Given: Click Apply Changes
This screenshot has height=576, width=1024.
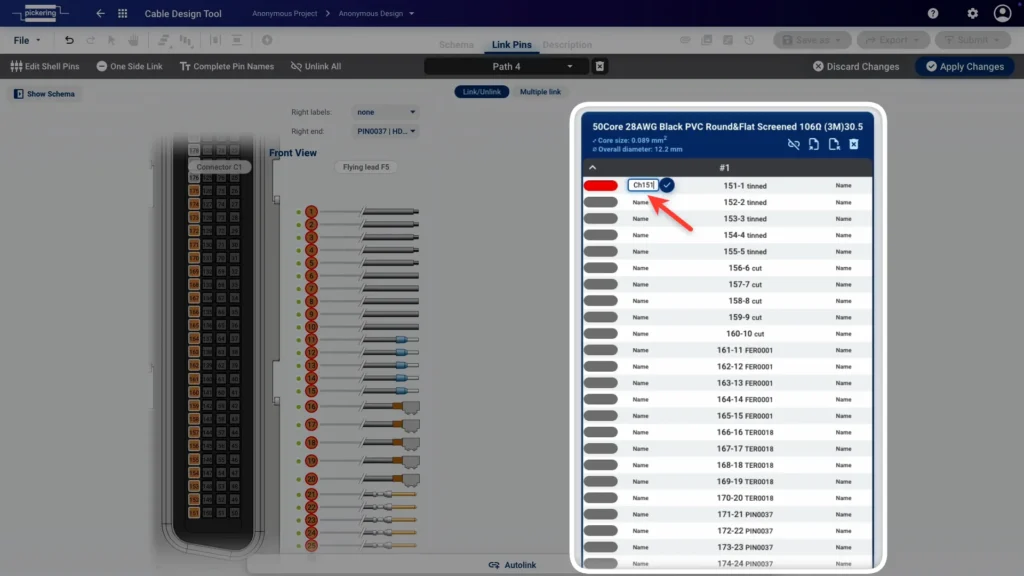Looking at the screenshot, I should (x=965, y=66).
